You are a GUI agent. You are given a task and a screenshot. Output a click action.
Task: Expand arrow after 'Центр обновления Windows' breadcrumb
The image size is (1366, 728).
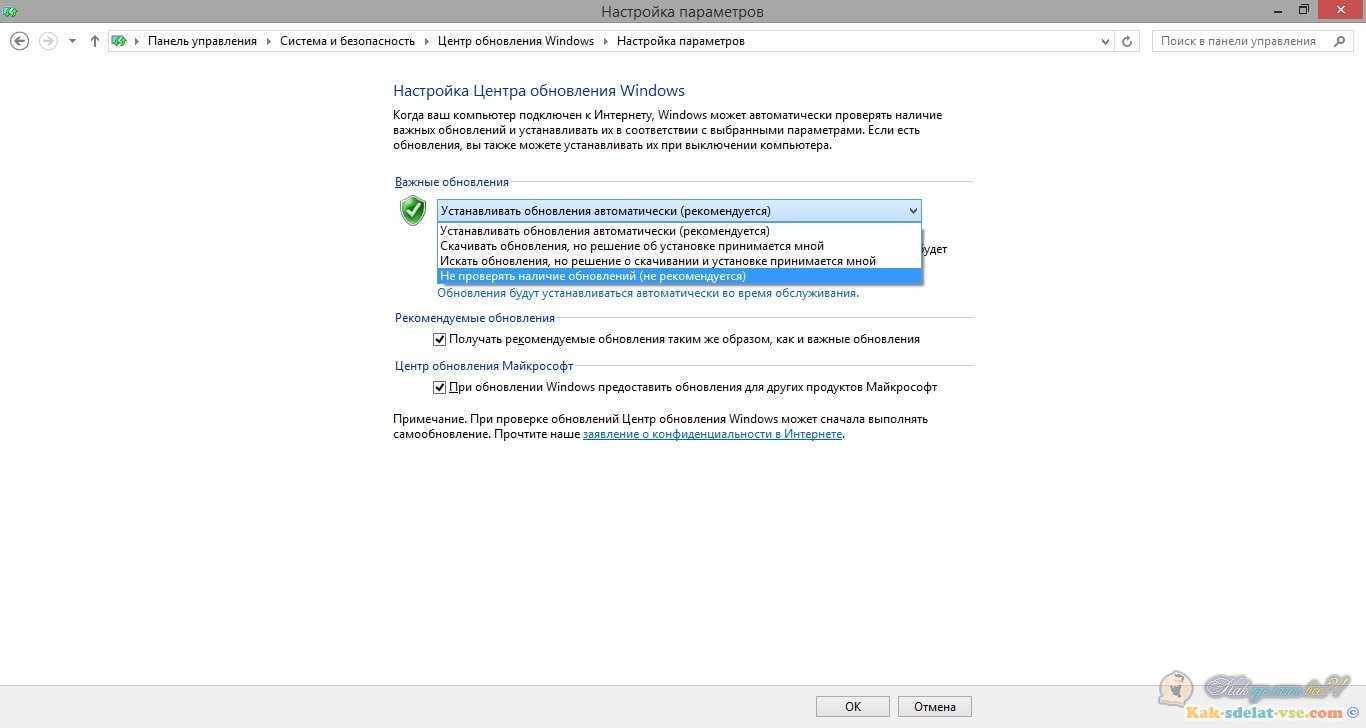pos(605,41)
